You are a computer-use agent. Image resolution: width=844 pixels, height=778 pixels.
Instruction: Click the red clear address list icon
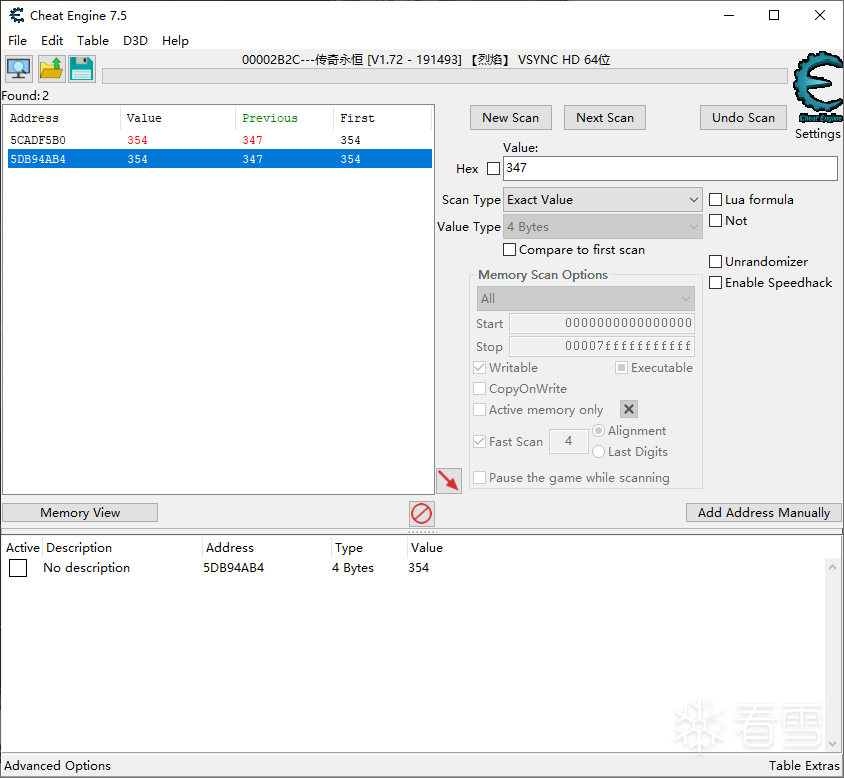pyautogui.click(x=421, y=514)
